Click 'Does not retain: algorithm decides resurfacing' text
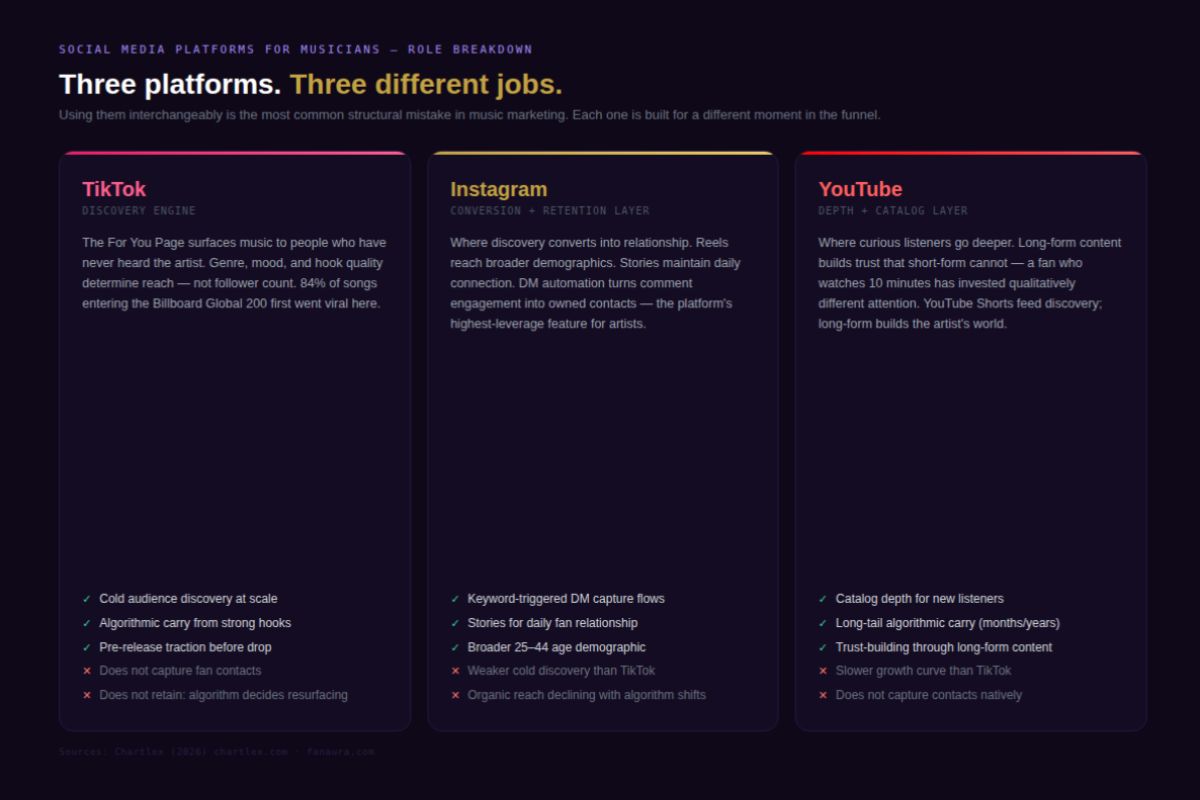 click(x=223, y=695)
